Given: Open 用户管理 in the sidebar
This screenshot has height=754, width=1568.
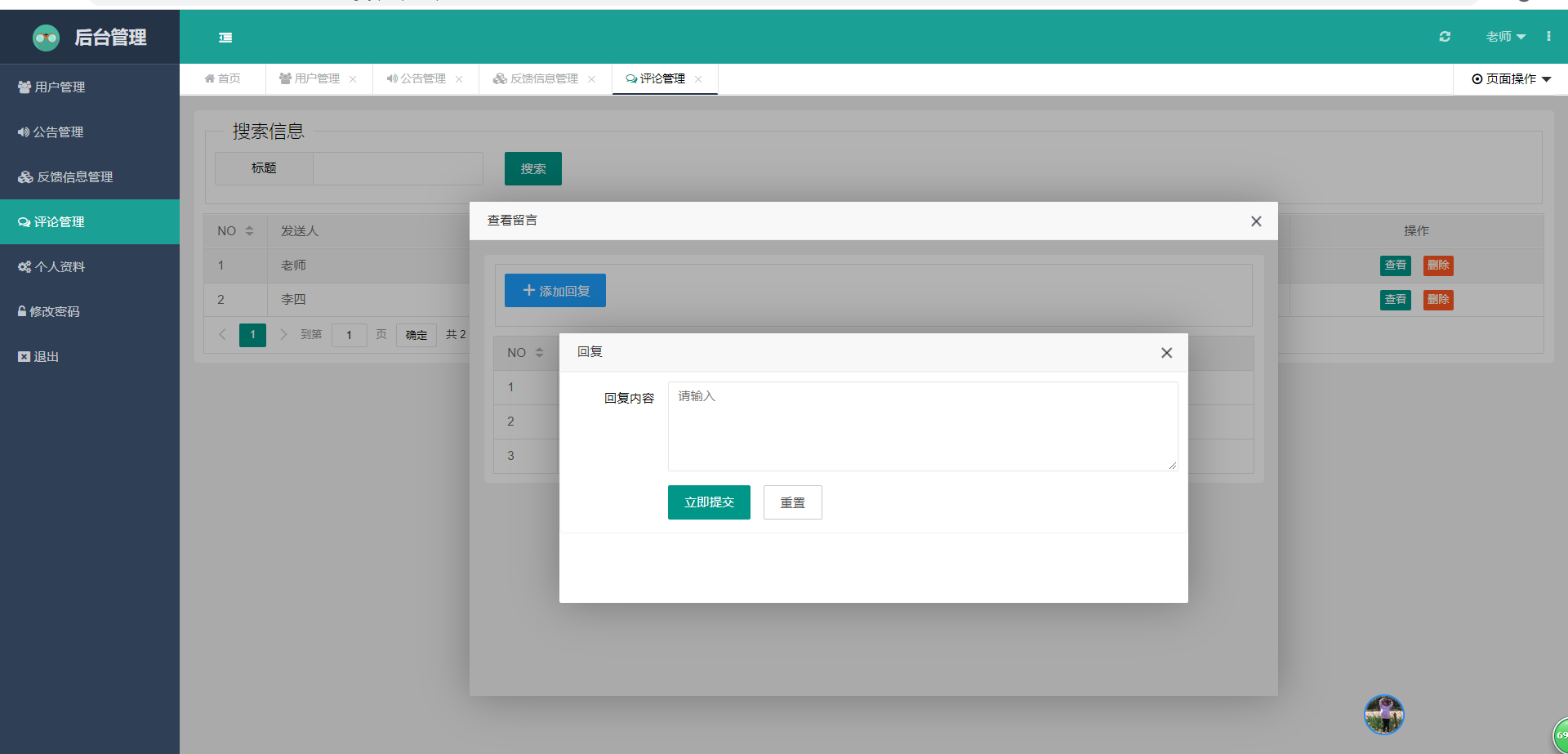Looking at the screenshot, I should [x=90, y=87].
